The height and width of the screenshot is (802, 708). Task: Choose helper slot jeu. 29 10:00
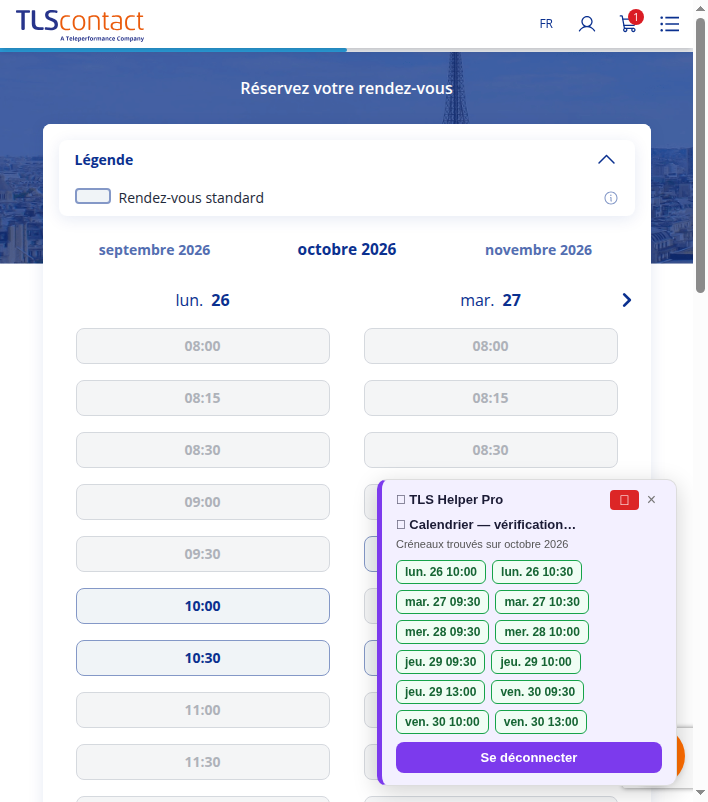coord(536,662)
